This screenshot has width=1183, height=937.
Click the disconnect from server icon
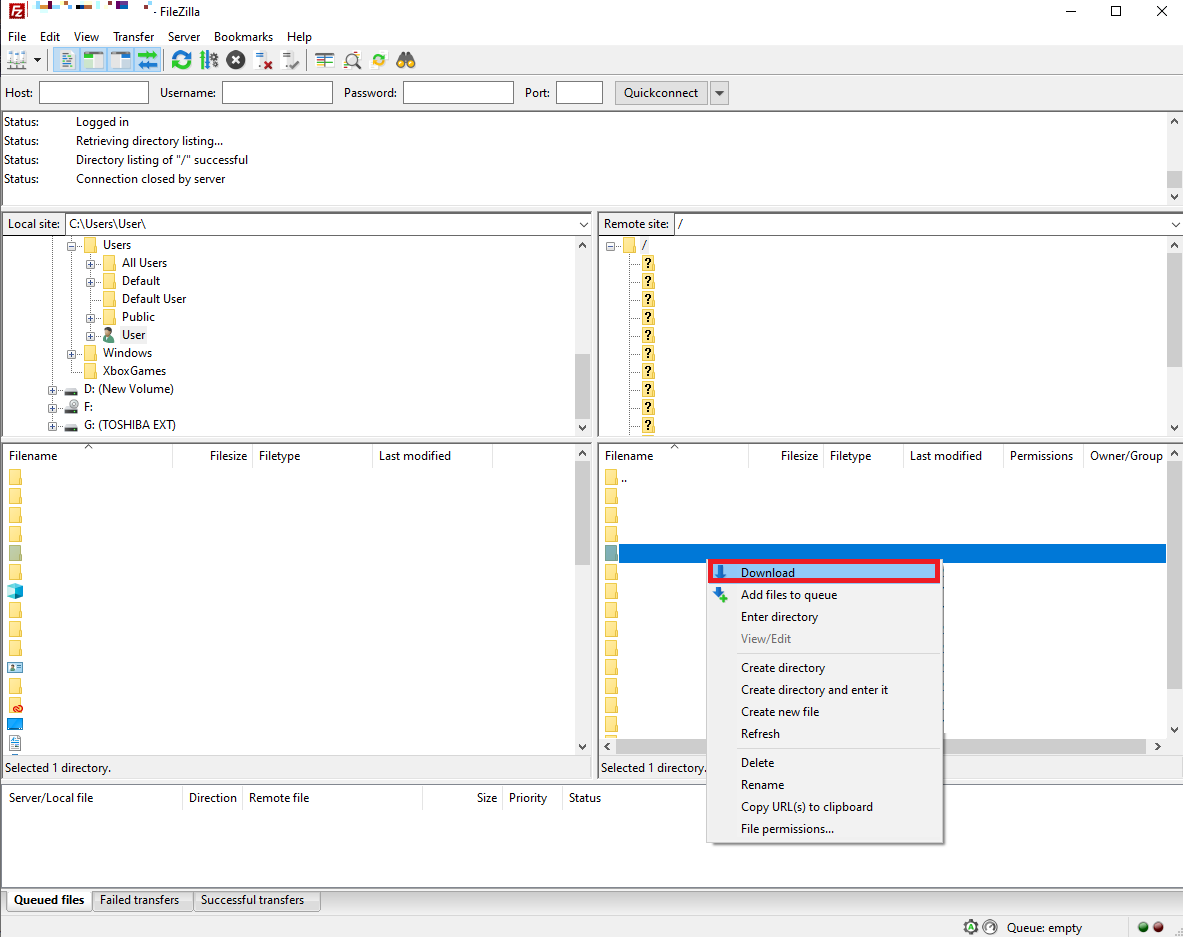click(263, 60)
